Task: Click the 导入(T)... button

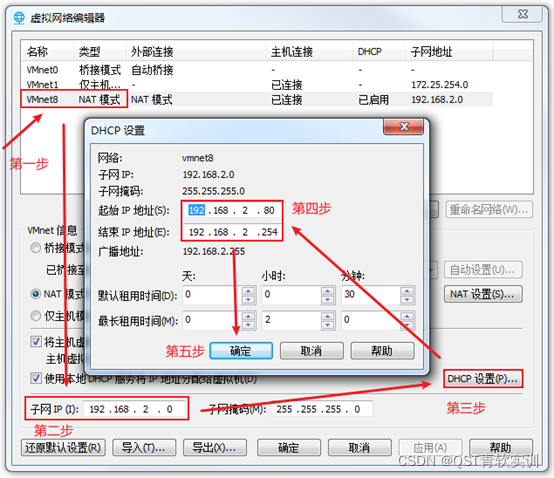Action: click(144, 448)
